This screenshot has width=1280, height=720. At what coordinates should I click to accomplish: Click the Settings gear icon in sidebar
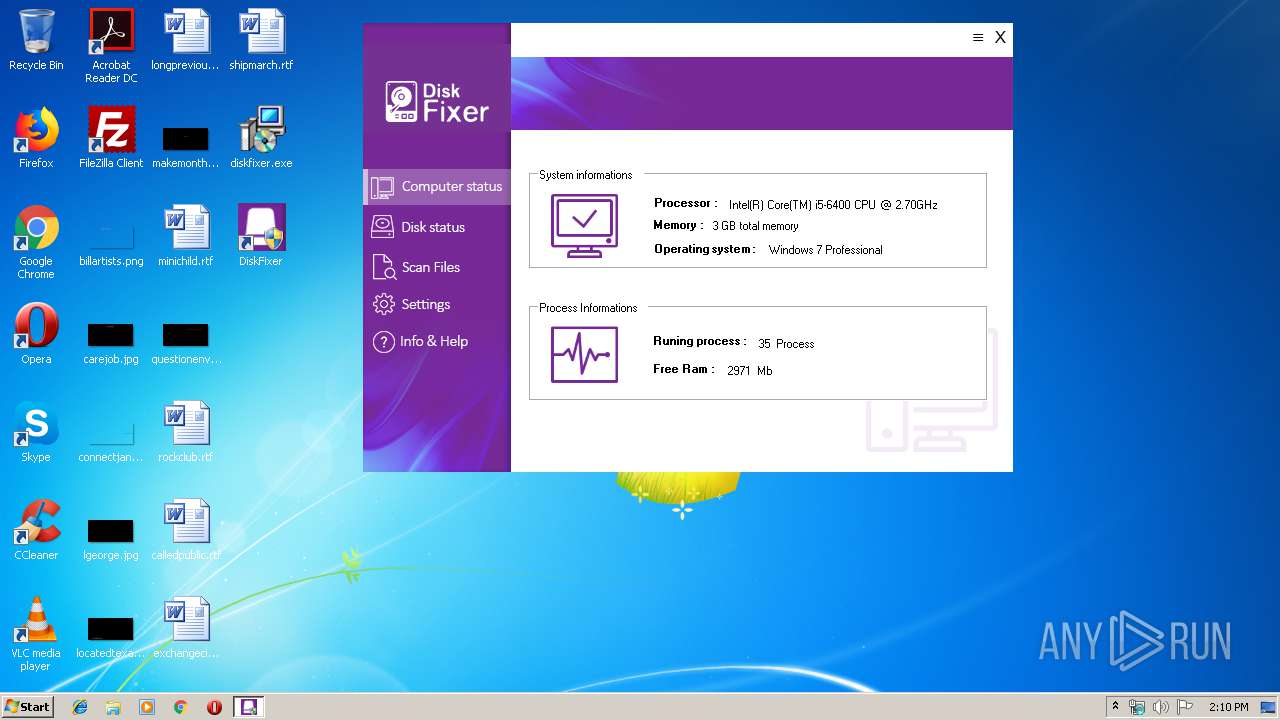click(x=383, y=304)
